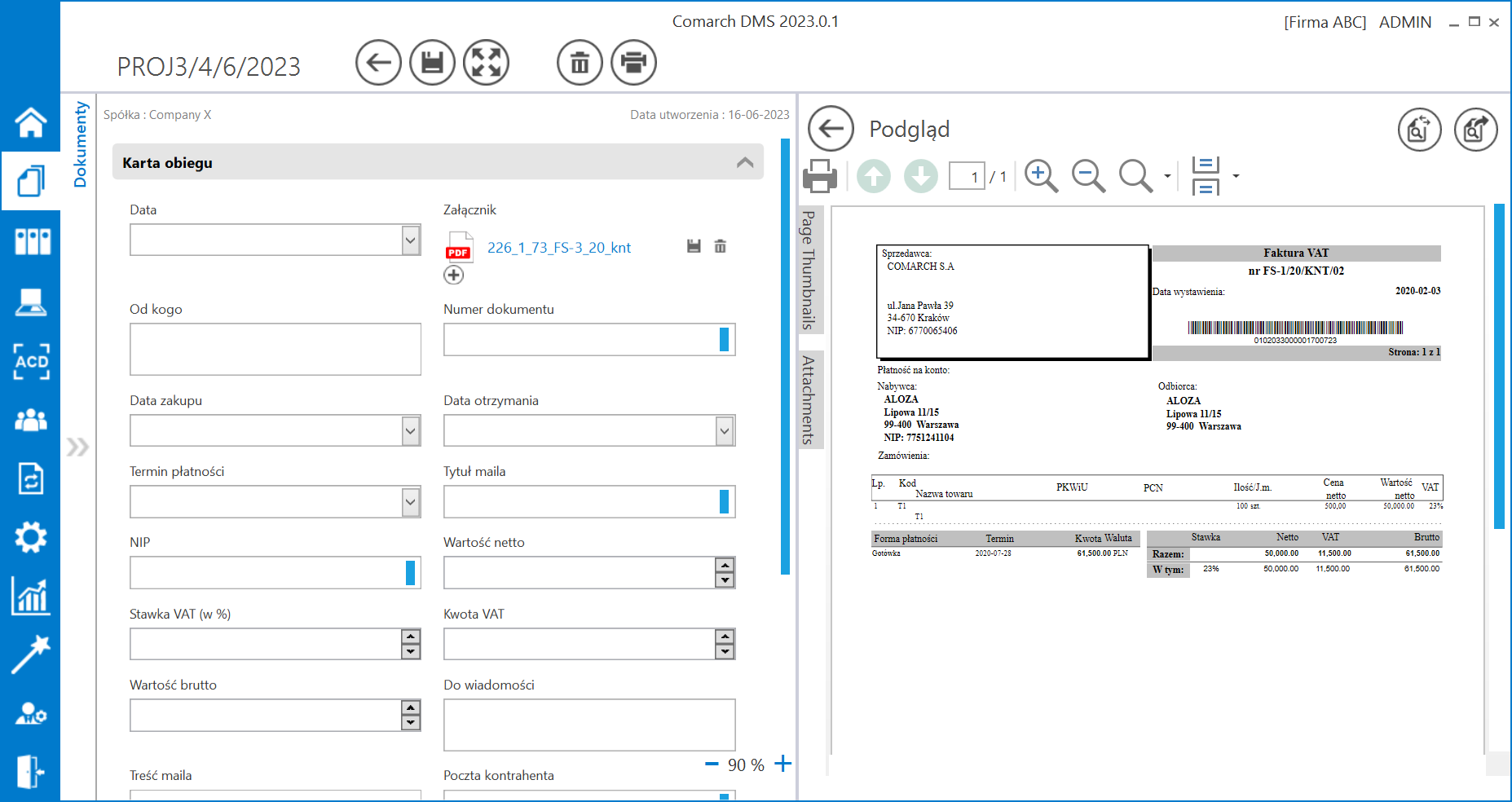Click the magnifier zoom tool in the preview
The width and height of the screenshot is (1512, 802).
(1135, 176)
